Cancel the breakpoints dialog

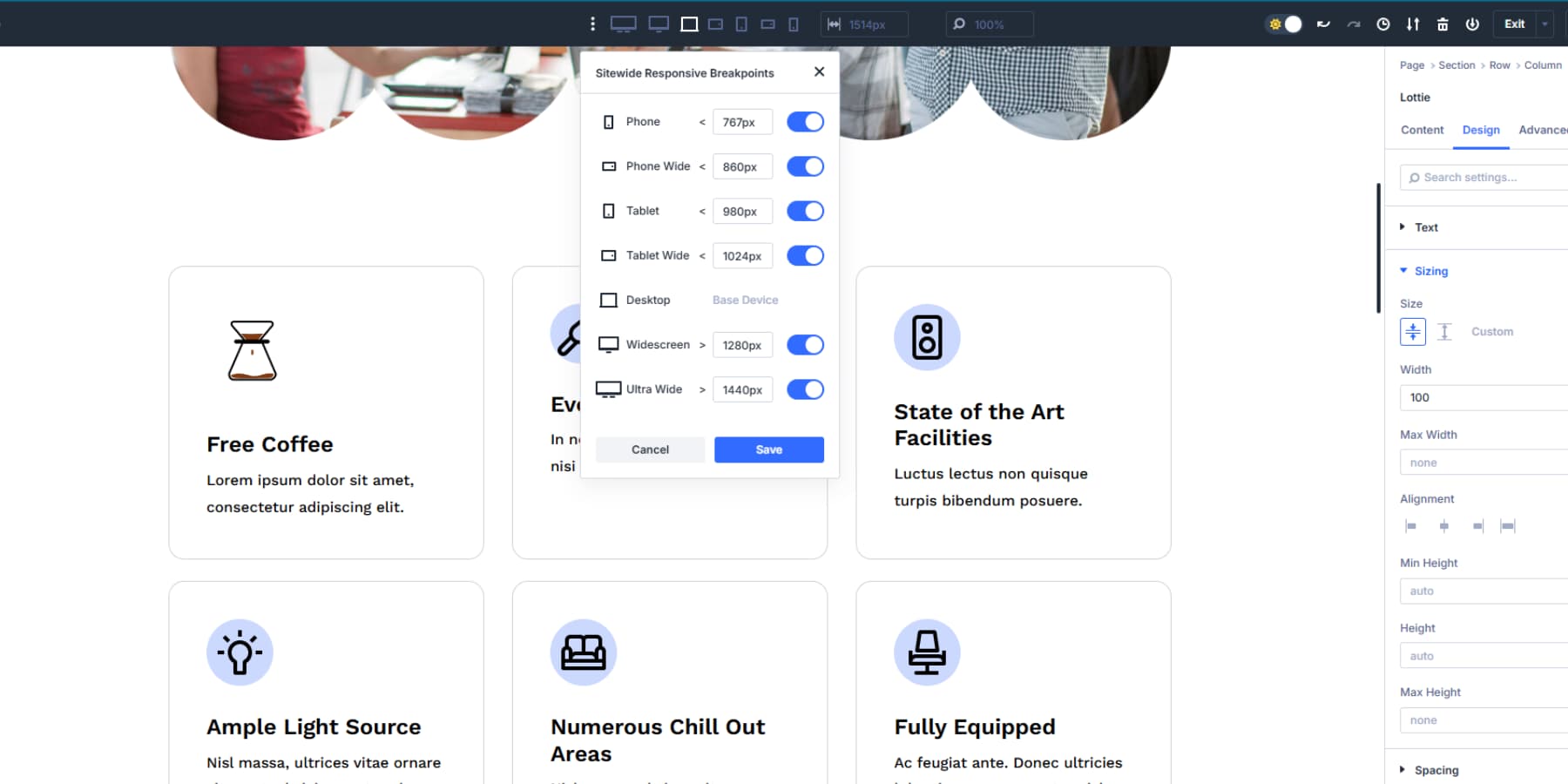tap(649, 449)
